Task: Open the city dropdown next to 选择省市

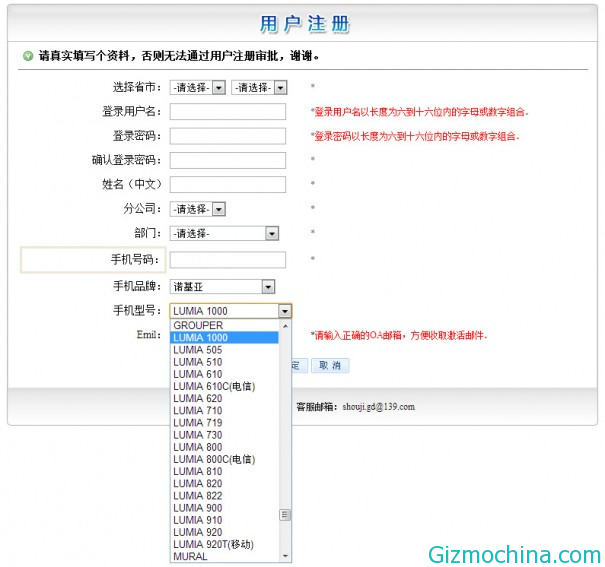Action: (259, 88)
